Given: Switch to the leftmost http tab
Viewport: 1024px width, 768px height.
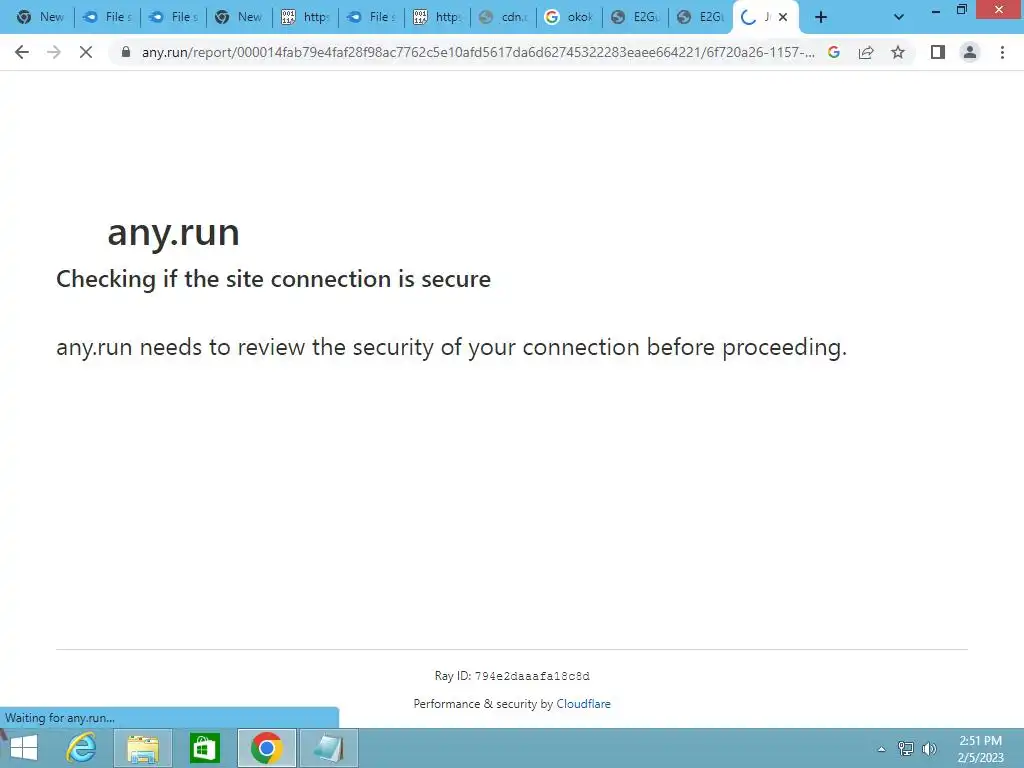Looking at the screenshot, I should (306, 17).
